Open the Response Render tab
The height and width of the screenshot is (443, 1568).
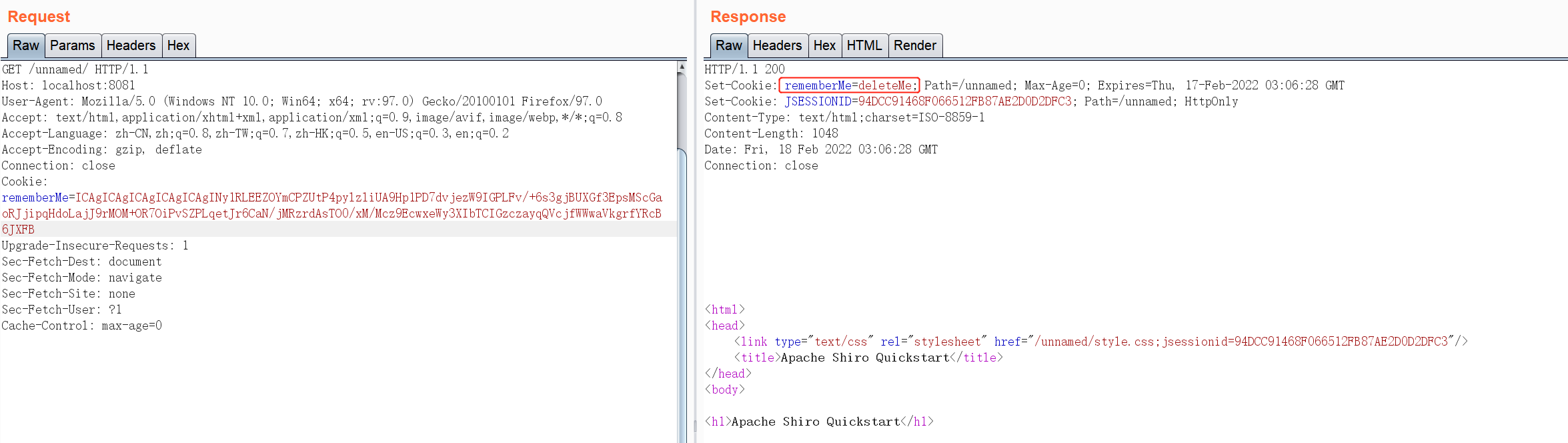click(x=916, y=45)
